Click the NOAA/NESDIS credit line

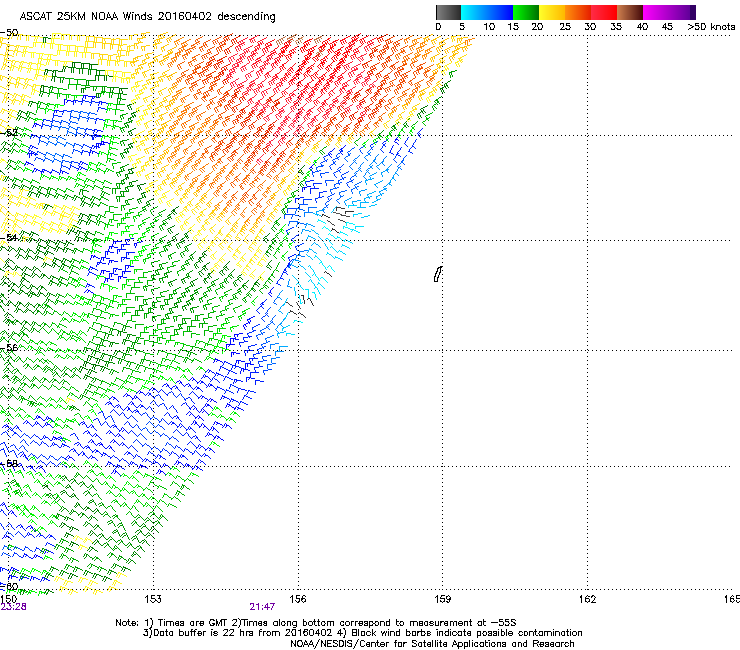click(x=432, y=644)
